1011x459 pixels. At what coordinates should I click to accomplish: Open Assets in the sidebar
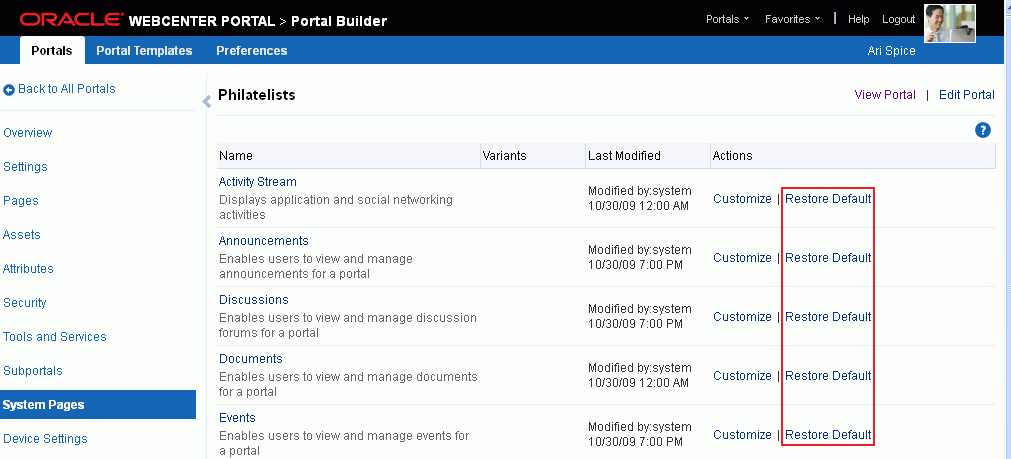(x=22, y=235)
